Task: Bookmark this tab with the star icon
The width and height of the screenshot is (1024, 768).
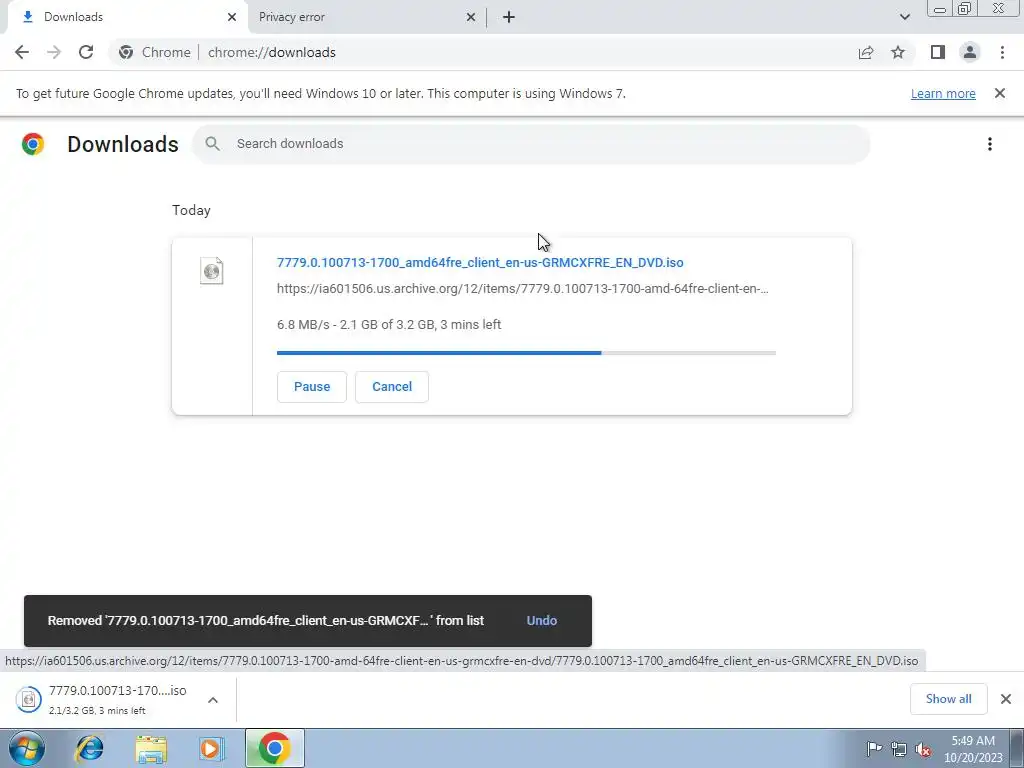Action: coord(898,52)
